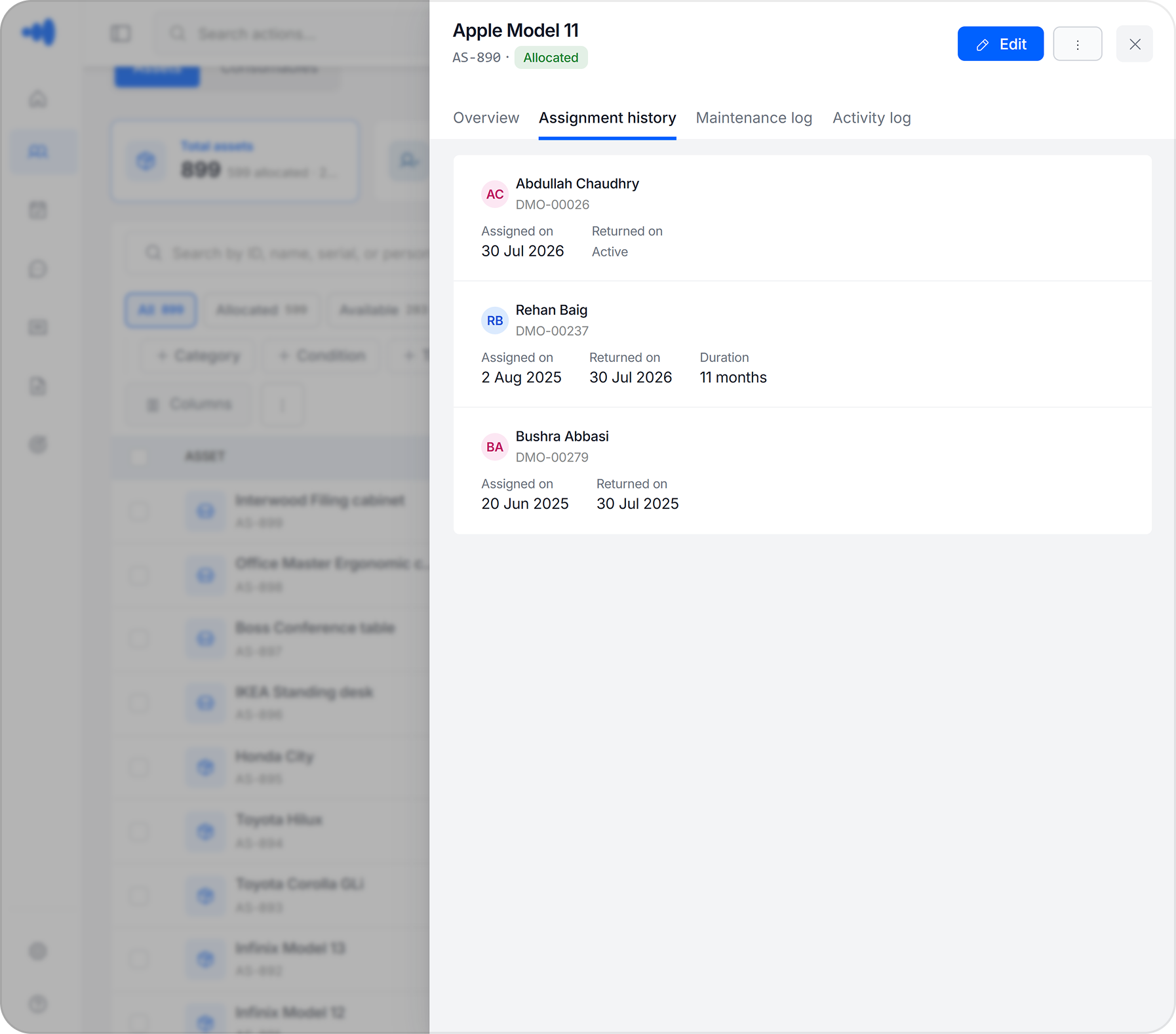Click the app logo in the sidebar
1176x1034 pixels.
pos(39,32)
